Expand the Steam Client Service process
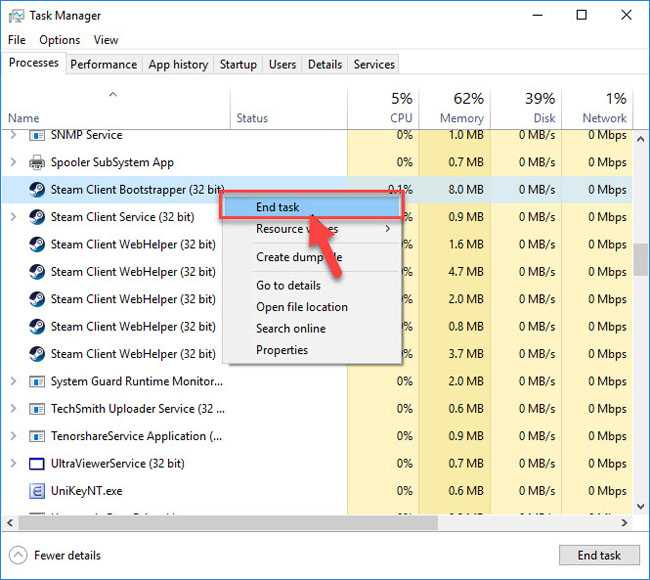The image size is (650, 580). point(13,217)
